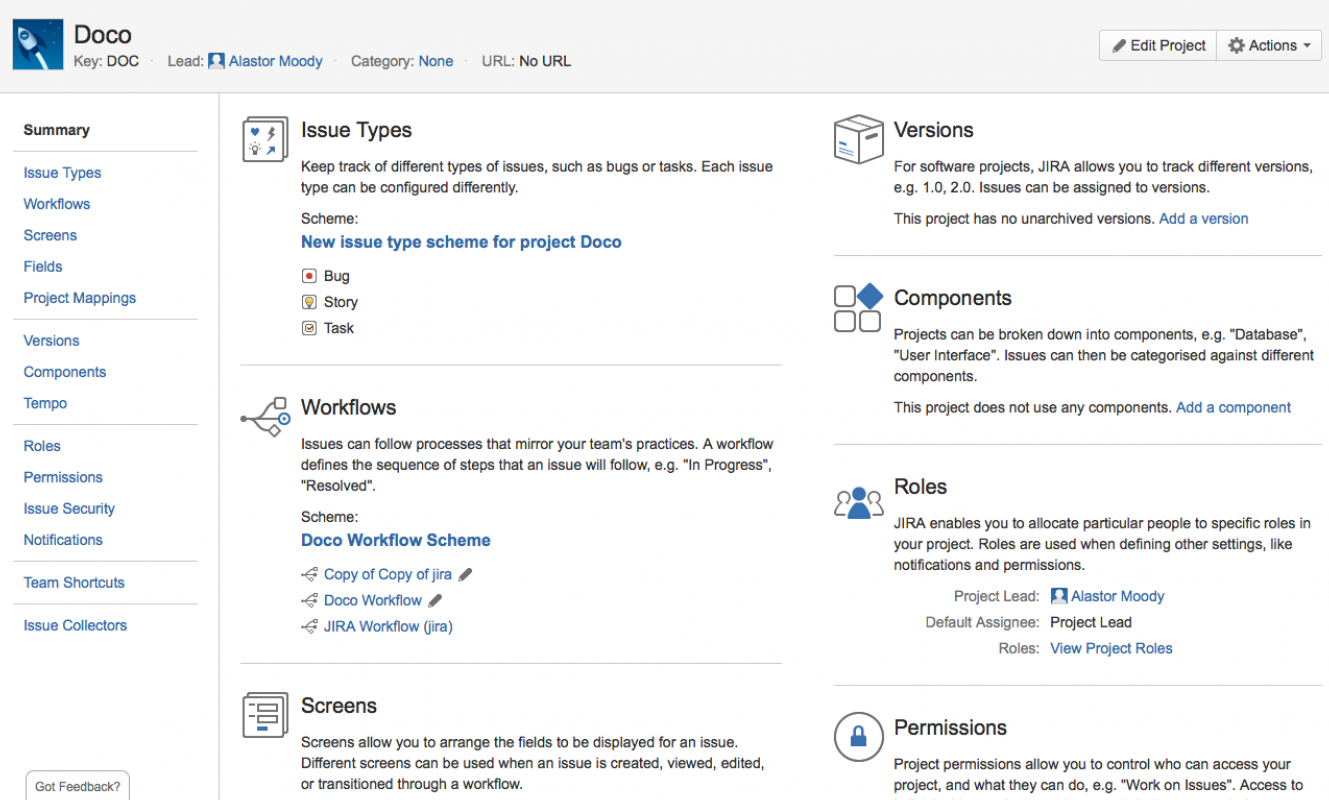Image resolution: width=1329 pixels, height=800 pixels.
Task: Click pencil next to Copy of Copy of jira
Action: pyautogui.click(x=465, y=575)
